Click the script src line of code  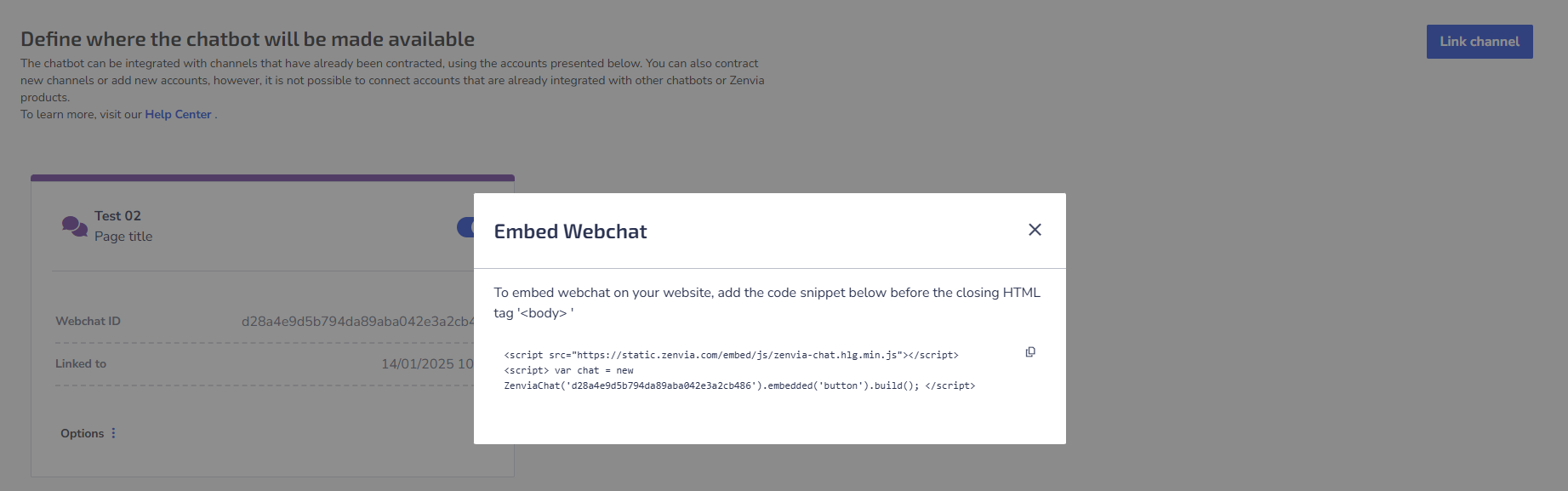[731, 355]
